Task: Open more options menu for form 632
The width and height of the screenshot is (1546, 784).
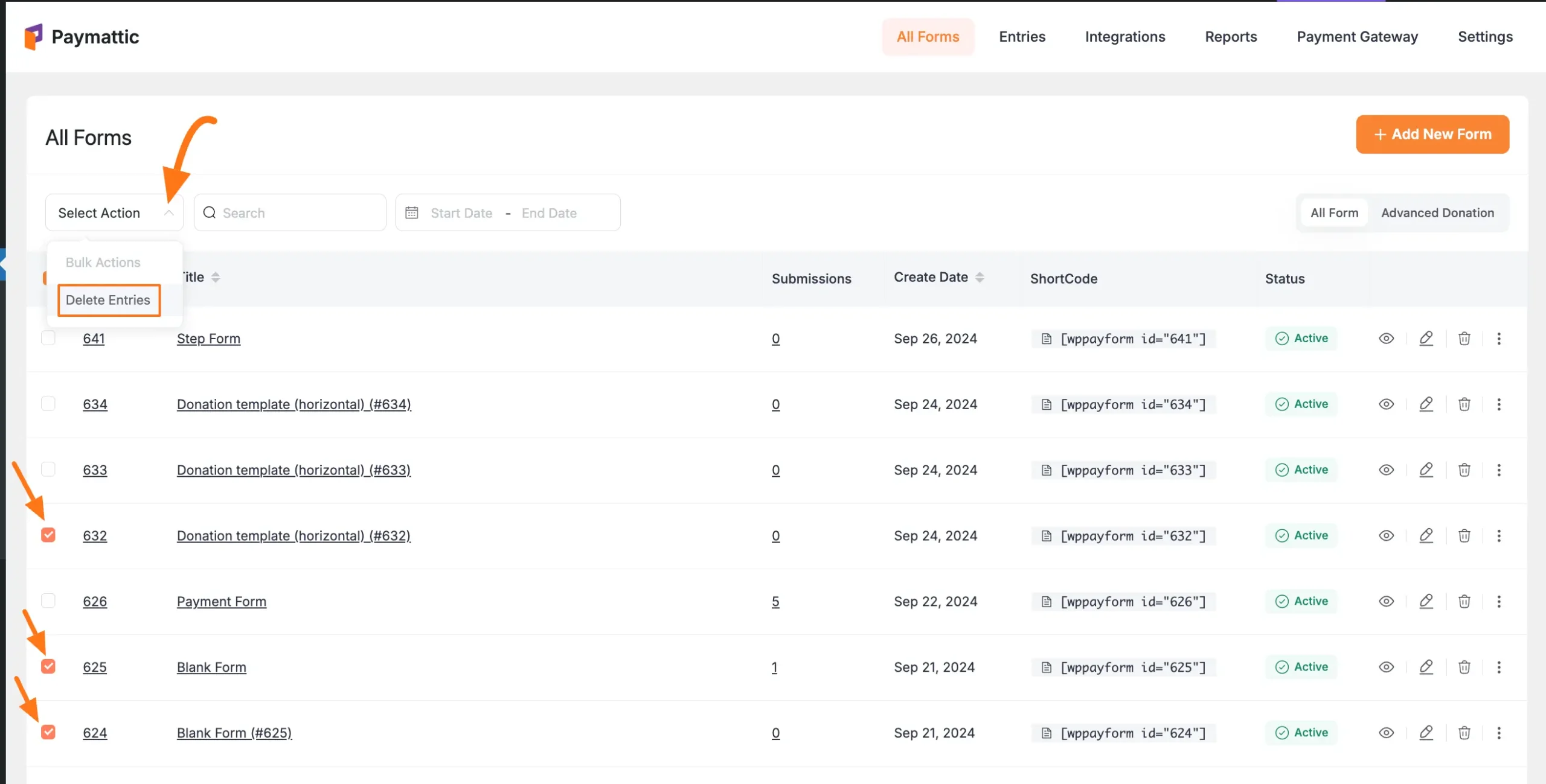Action: point(1498,536)
